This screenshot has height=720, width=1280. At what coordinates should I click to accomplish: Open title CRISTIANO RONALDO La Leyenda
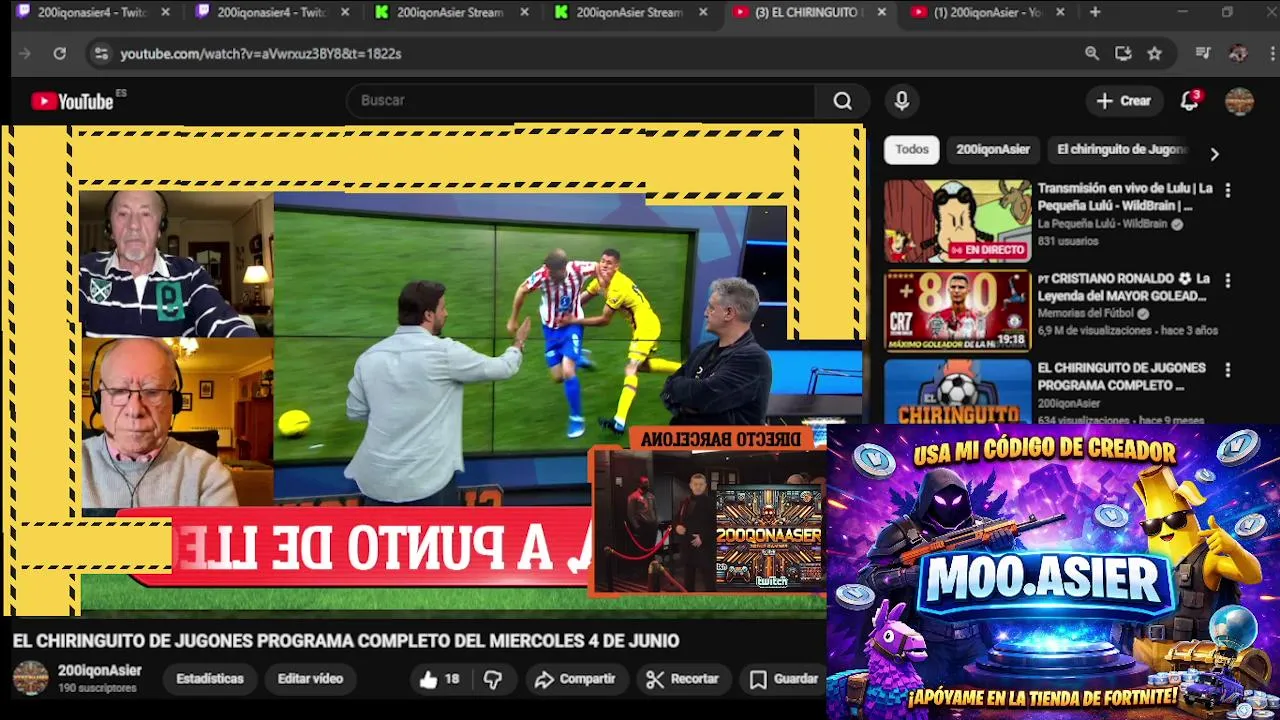[1124, 287]
